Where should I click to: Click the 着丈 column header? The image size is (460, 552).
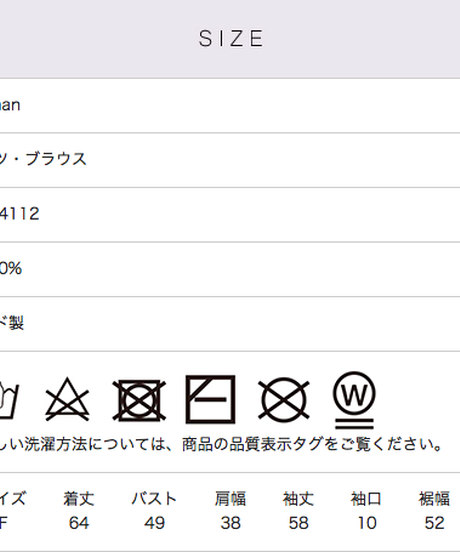click(x=79, y=499)
